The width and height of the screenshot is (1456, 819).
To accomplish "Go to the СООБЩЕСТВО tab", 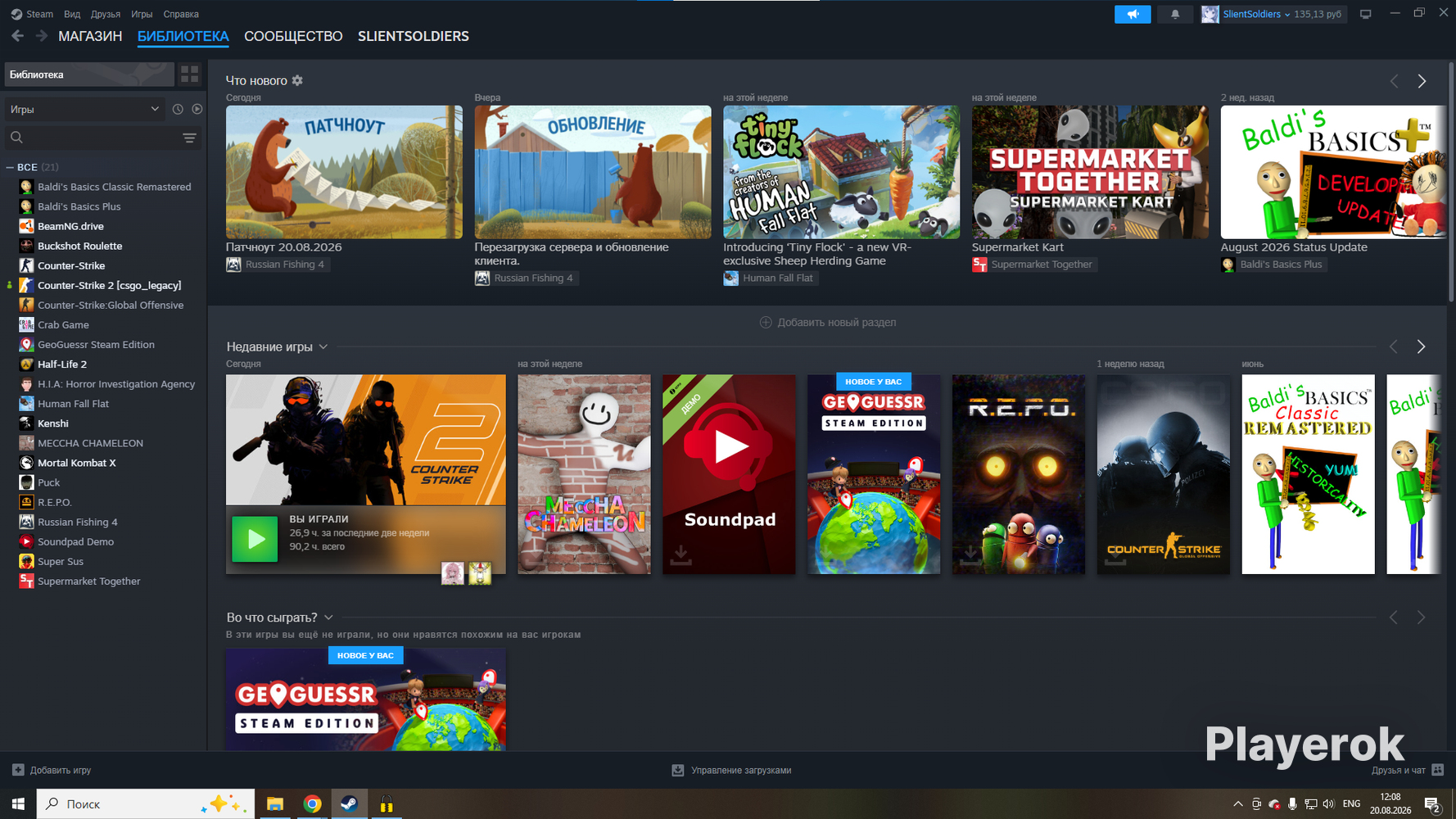I will click(x=293, y=36).
